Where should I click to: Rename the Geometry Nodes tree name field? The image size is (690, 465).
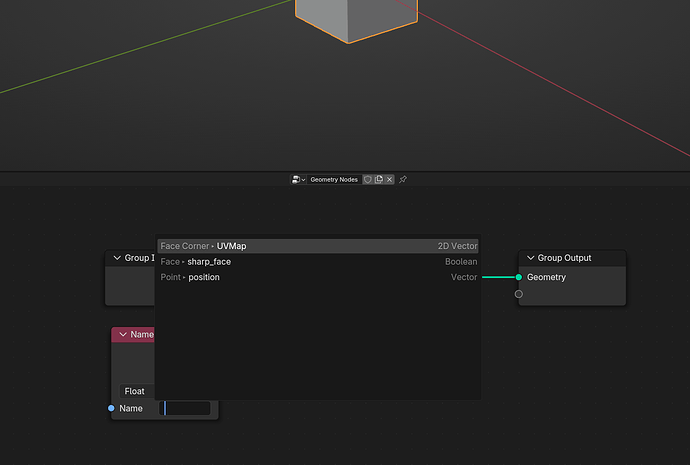pyautogui.click(x=334, y=179)
